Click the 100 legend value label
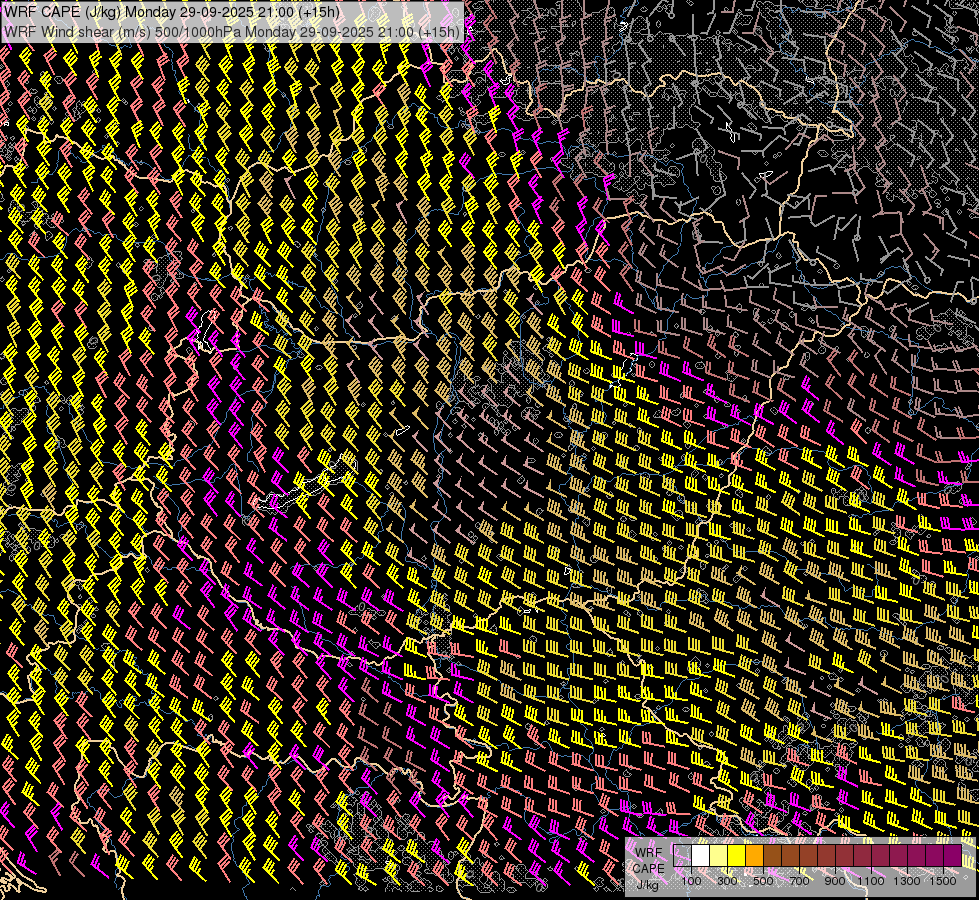 point(691,880)
